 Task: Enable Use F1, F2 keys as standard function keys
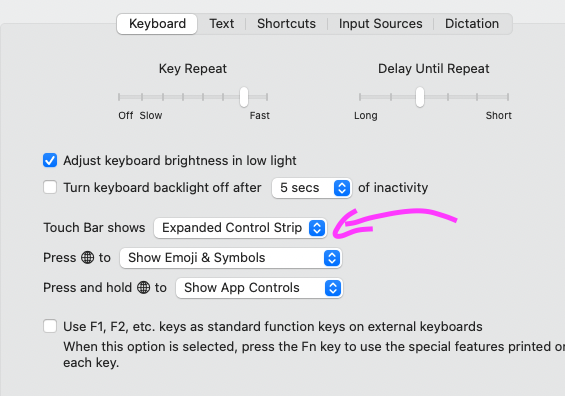coord(50,326)
